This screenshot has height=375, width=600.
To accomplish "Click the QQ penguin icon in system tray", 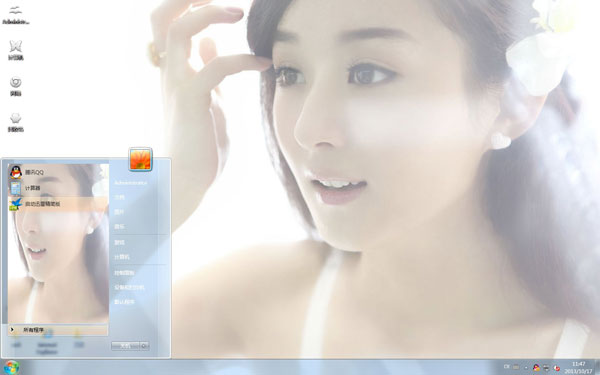I will point(536,367).
